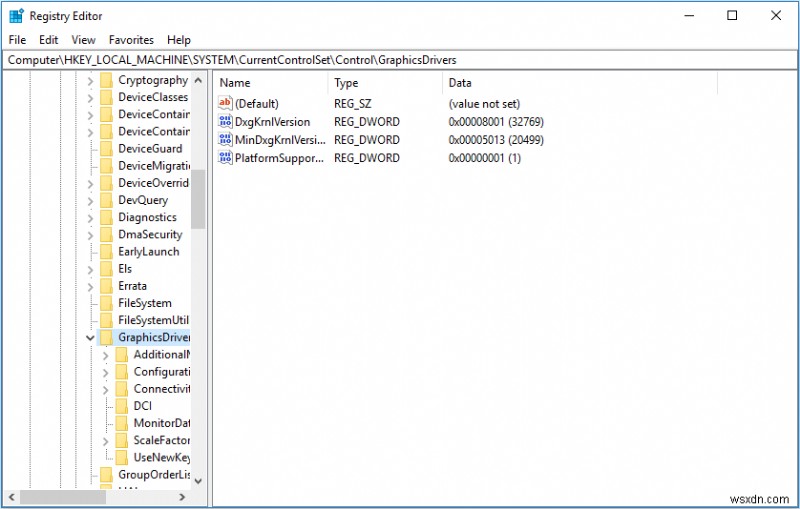Viewport: 800px width, 509px height.
Task: Expand the AdditionalM subkey
Action: 106,355
